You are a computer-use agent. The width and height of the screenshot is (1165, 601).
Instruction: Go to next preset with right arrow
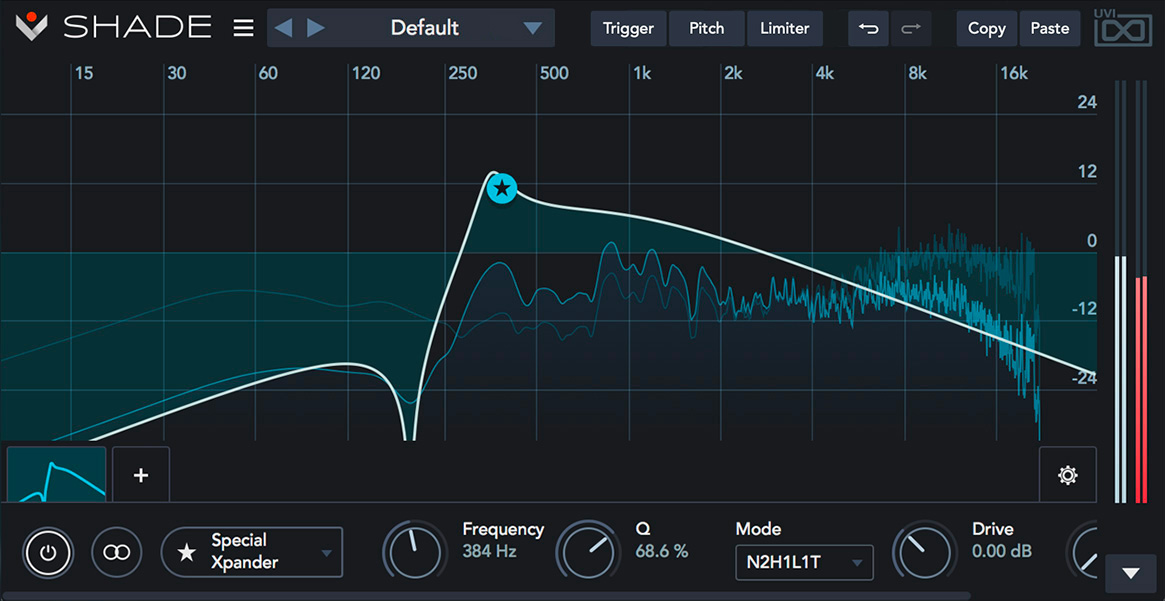click(x=316, y=28)
